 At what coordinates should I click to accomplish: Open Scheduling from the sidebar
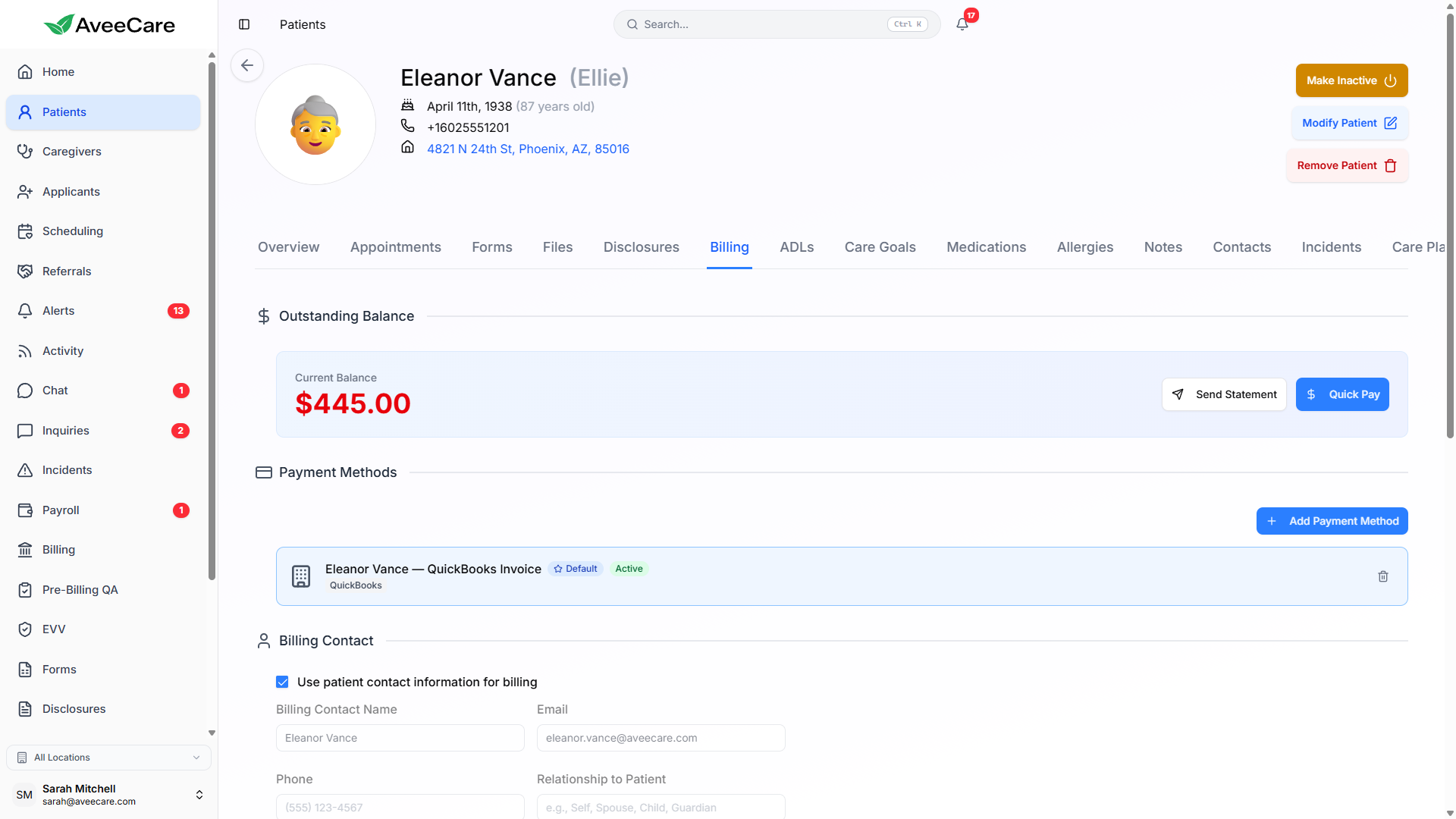[72, 231]
